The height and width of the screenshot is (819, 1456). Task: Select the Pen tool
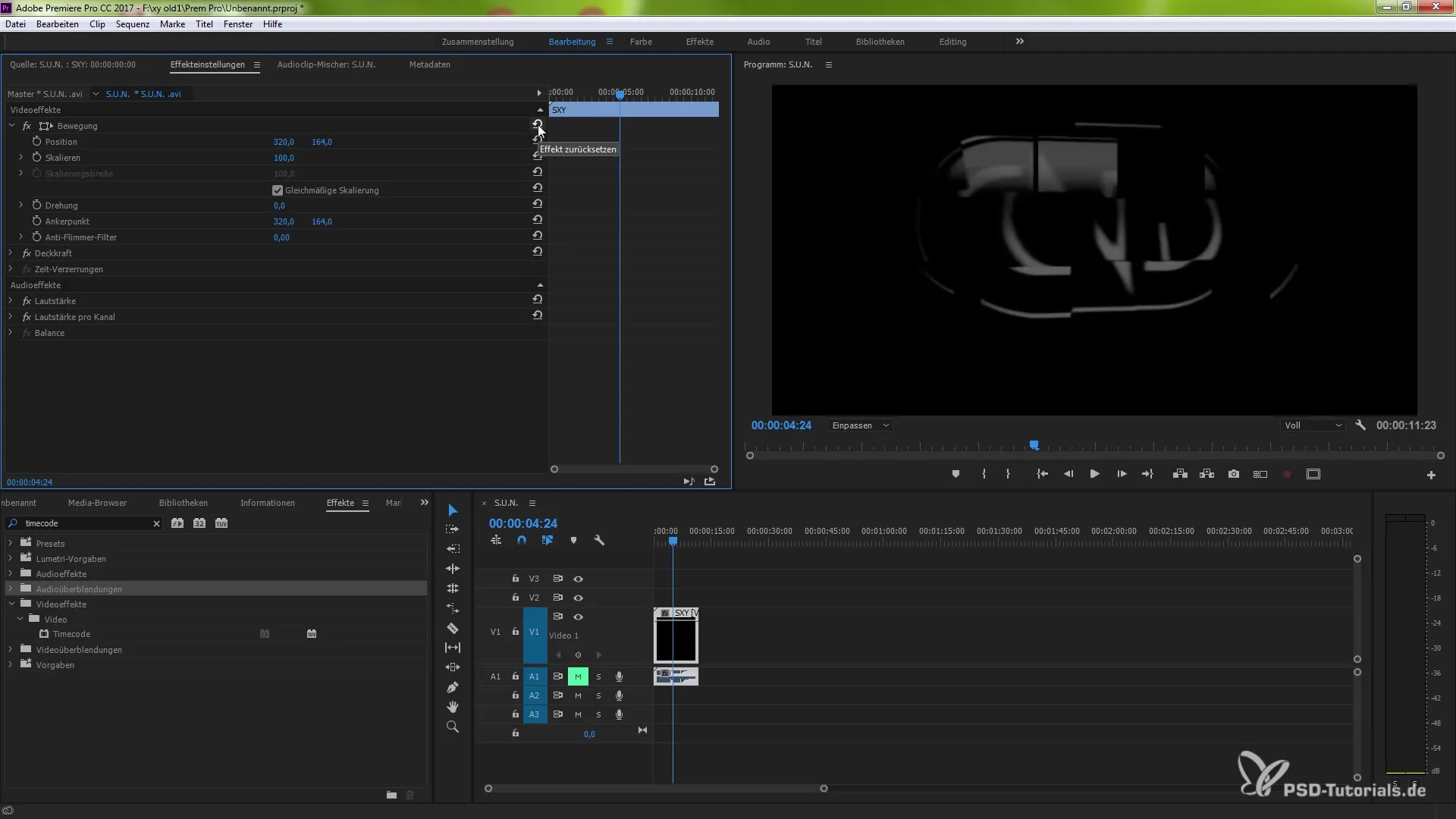click(x=453, y=687)
